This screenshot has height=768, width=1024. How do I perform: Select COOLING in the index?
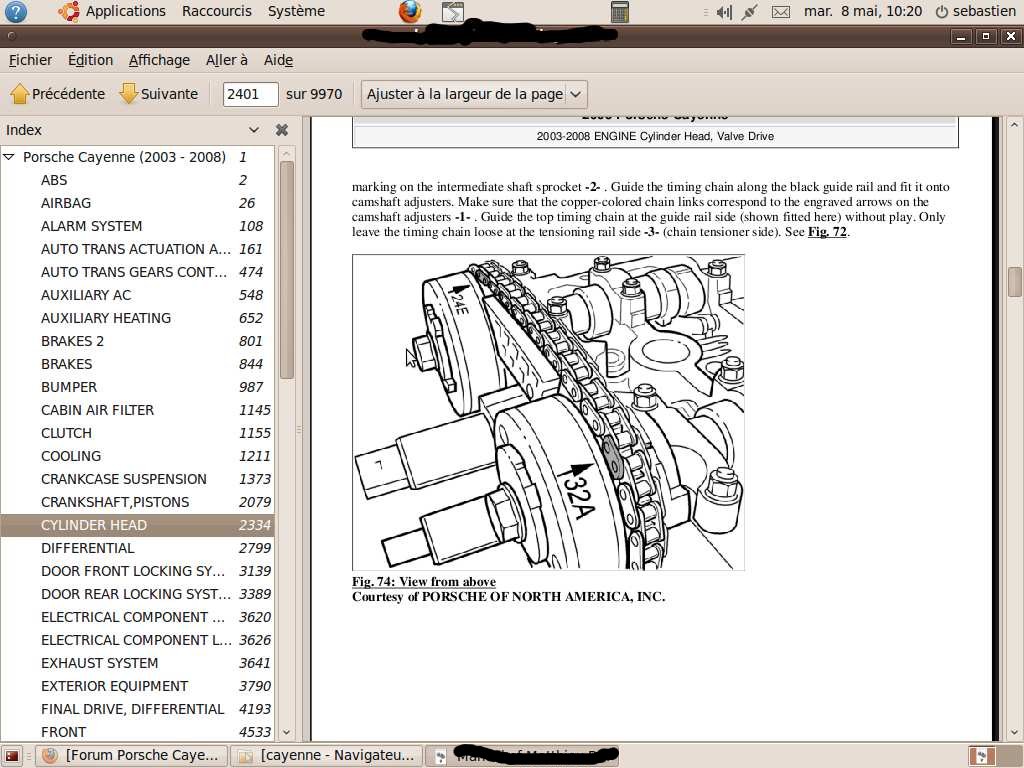(137, 456)
